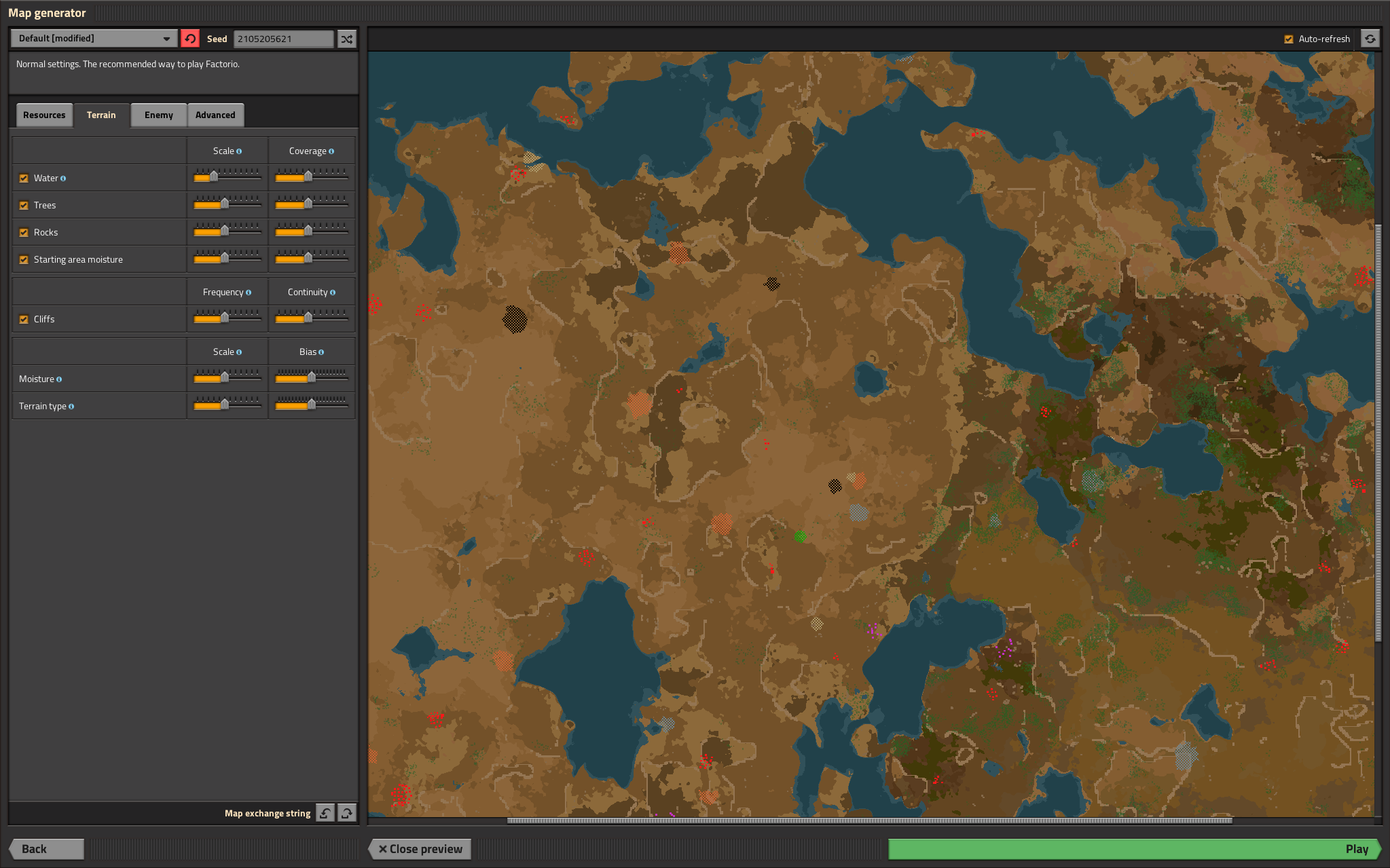Viewport: 1390px width, 868px height.
Task: Uncheck the Rocks checkbox
Action: pos(24,233)
